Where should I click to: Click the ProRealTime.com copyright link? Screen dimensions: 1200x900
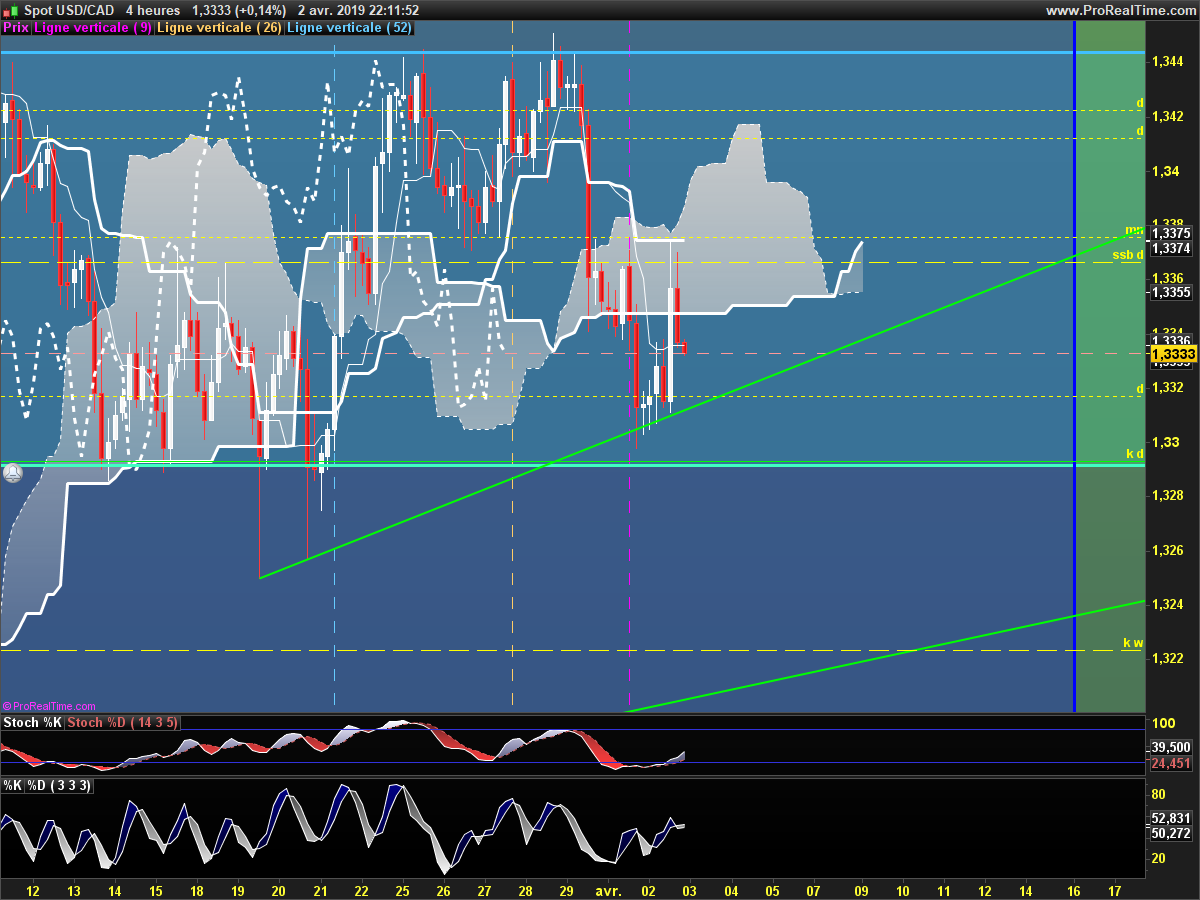[x=49, y=705]
